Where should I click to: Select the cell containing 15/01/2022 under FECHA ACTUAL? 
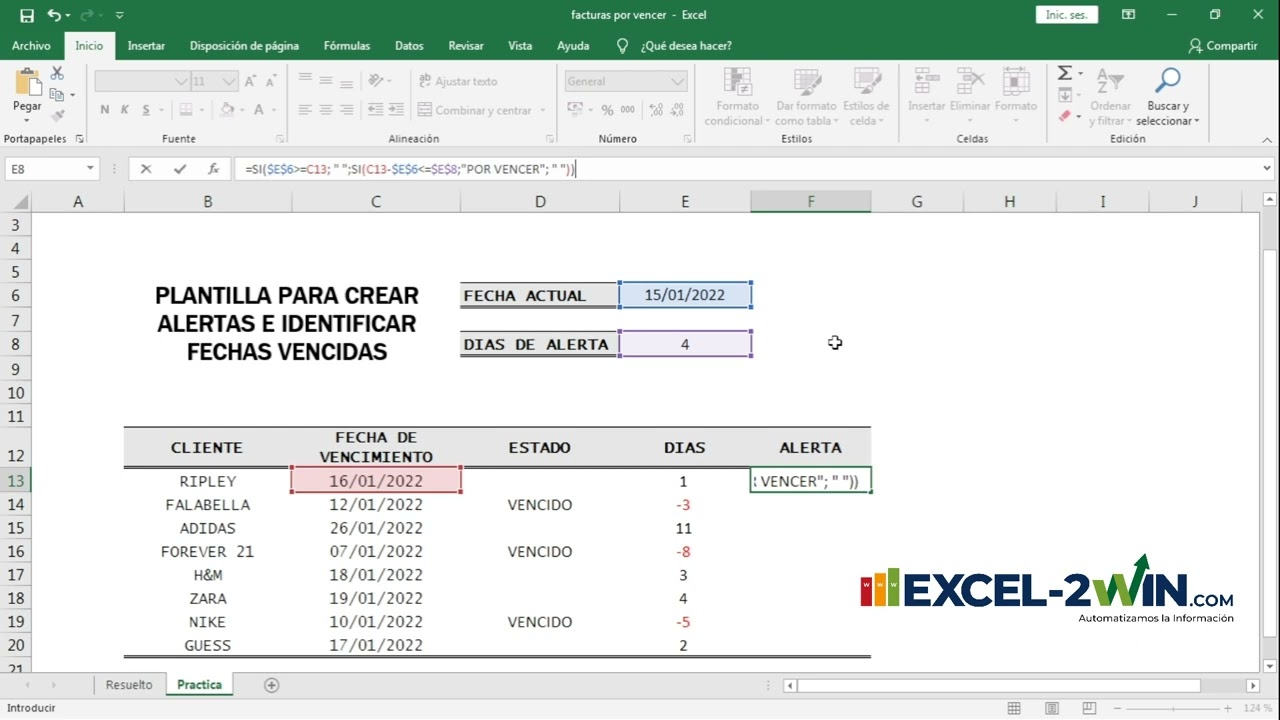point(685,295)
